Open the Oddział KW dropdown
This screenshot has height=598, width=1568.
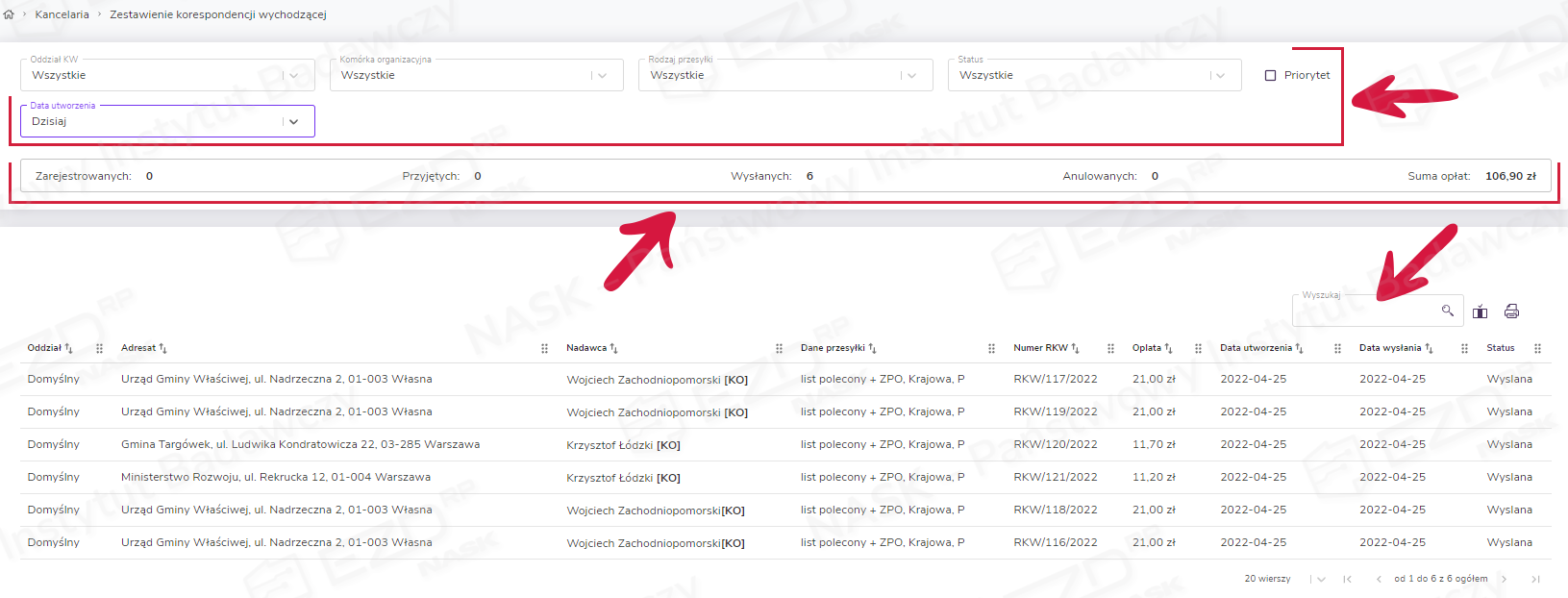click(x=294, y=75)
